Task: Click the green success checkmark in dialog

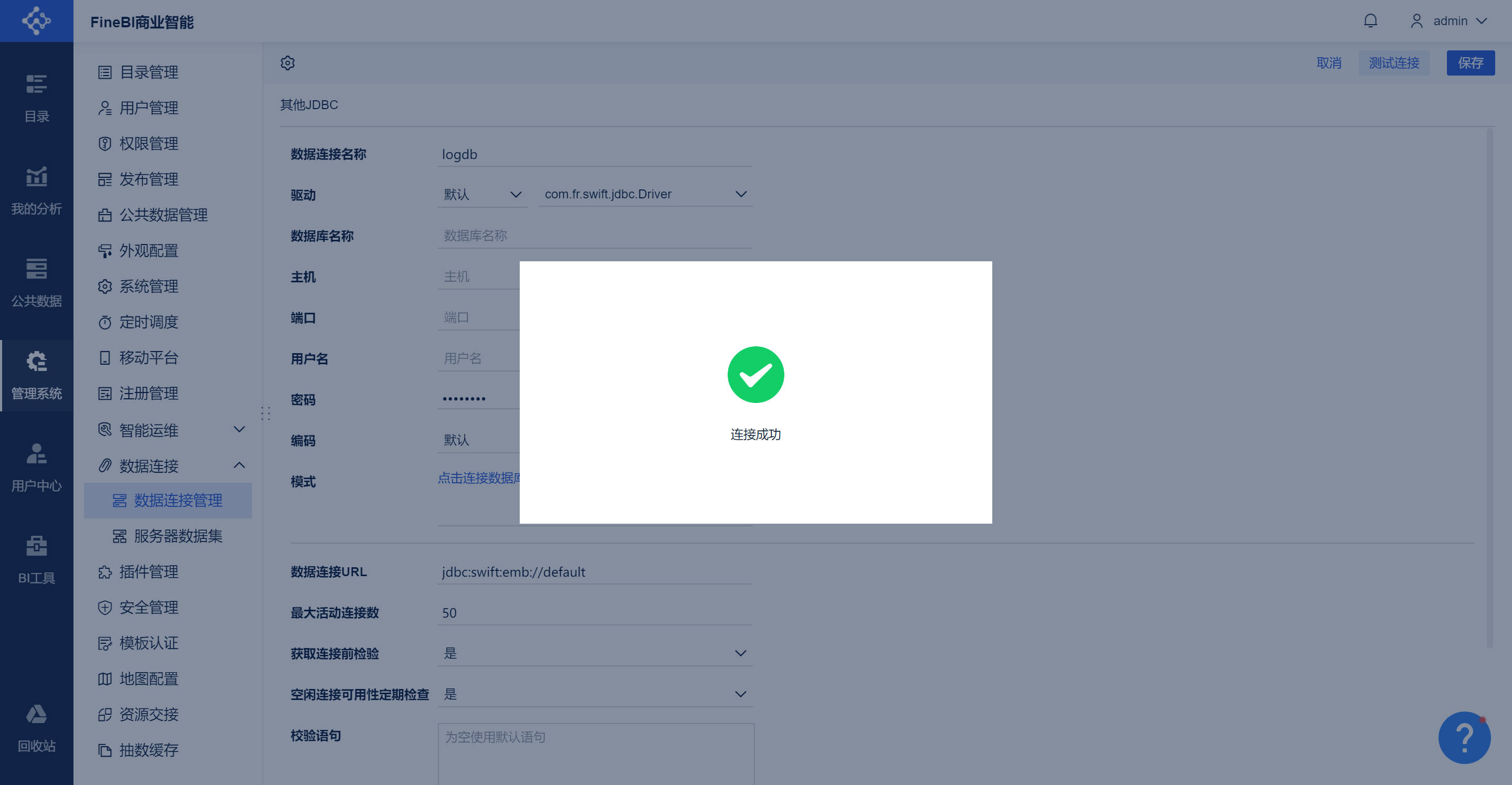Action: pyautogui.click(x=755, y=374)
